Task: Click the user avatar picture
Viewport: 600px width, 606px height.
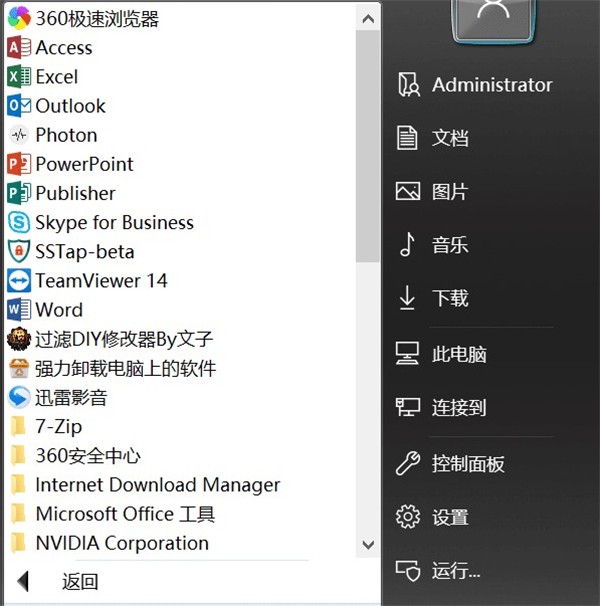Action: coord(493,19)
